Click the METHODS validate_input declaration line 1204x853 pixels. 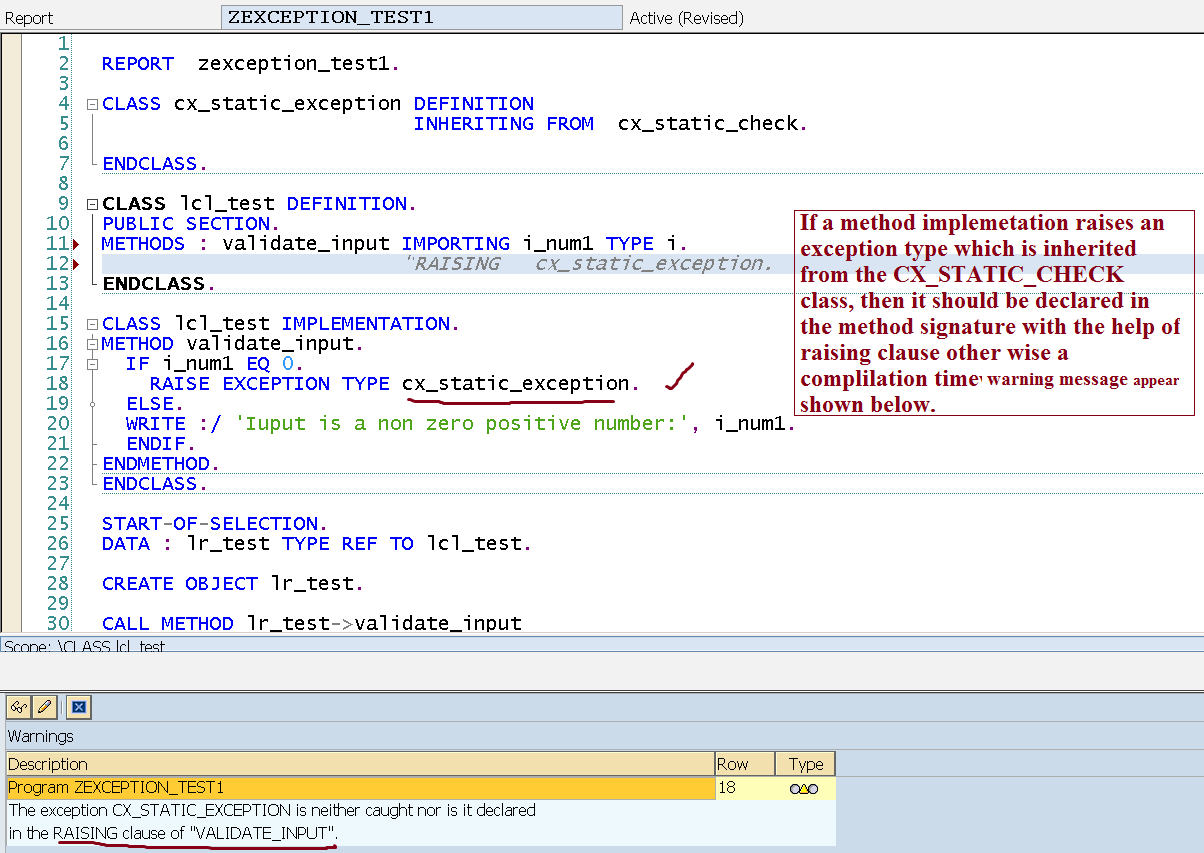coord(394,244)
